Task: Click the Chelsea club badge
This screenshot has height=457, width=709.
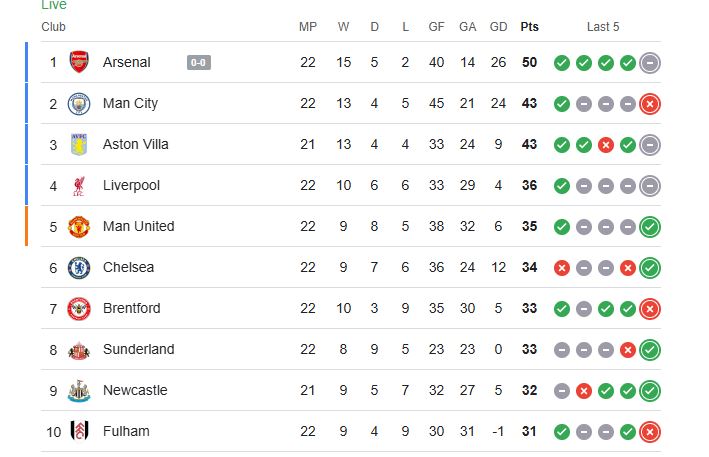Action: pos(79,268)
